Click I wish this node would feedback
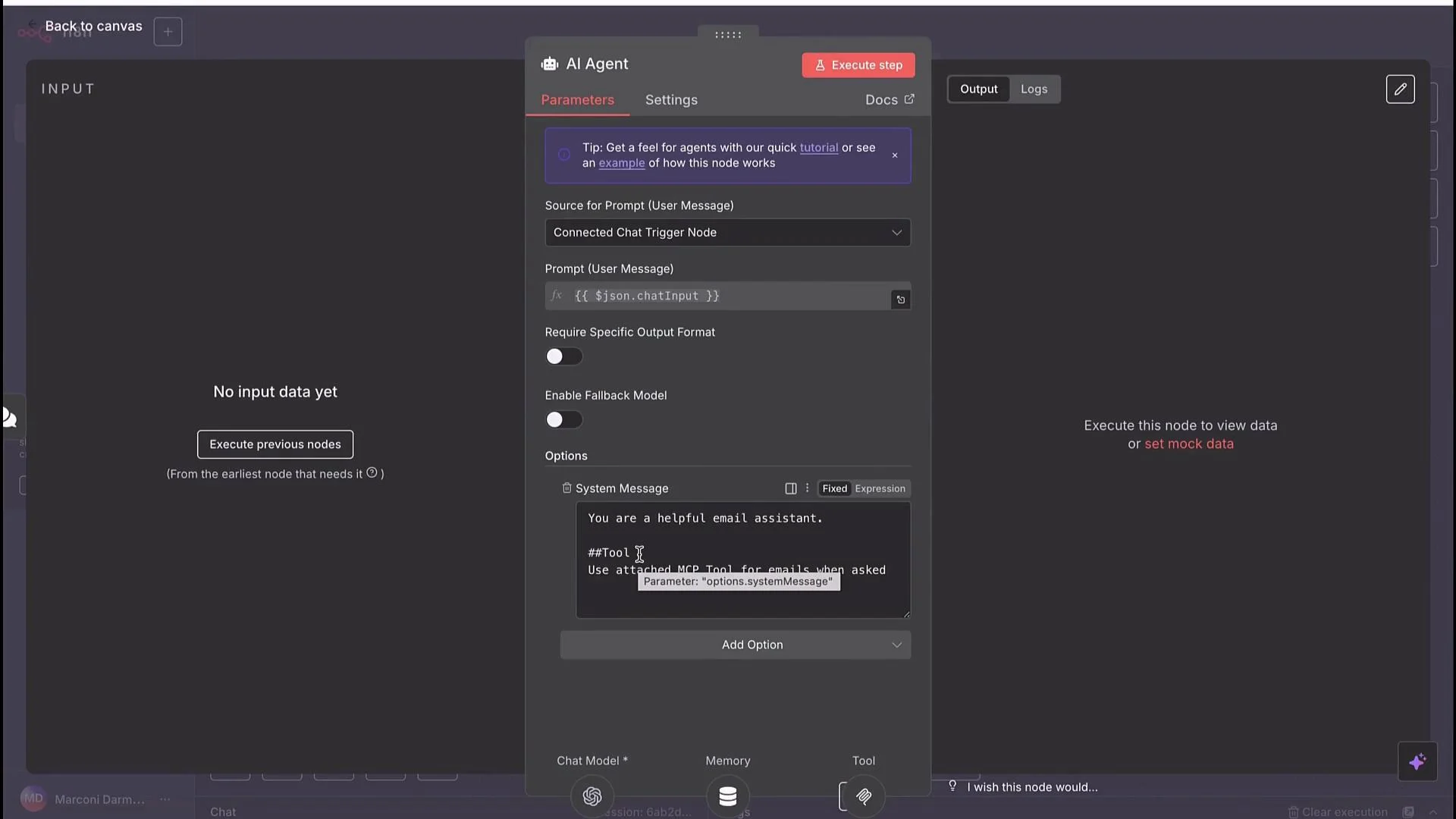The height and width of the screenshot is (819, 1456). [x=1032, y=787]
